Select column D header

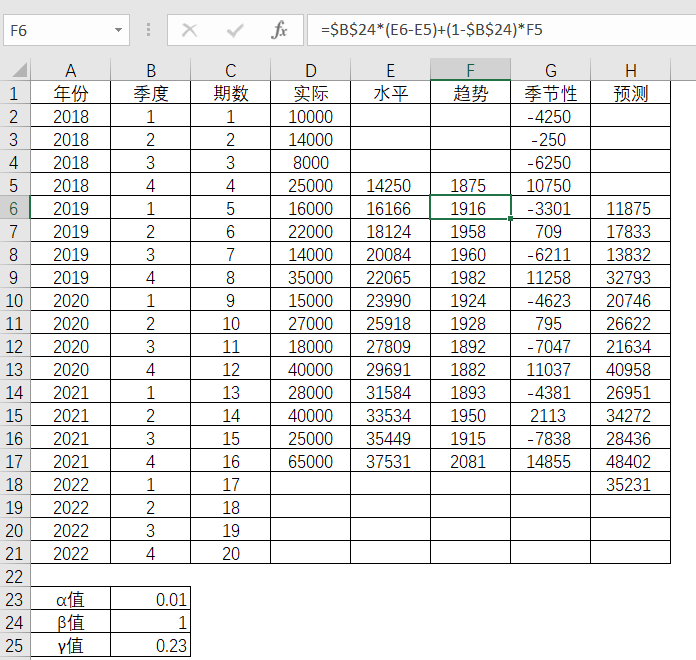click(x=310, y=70)
